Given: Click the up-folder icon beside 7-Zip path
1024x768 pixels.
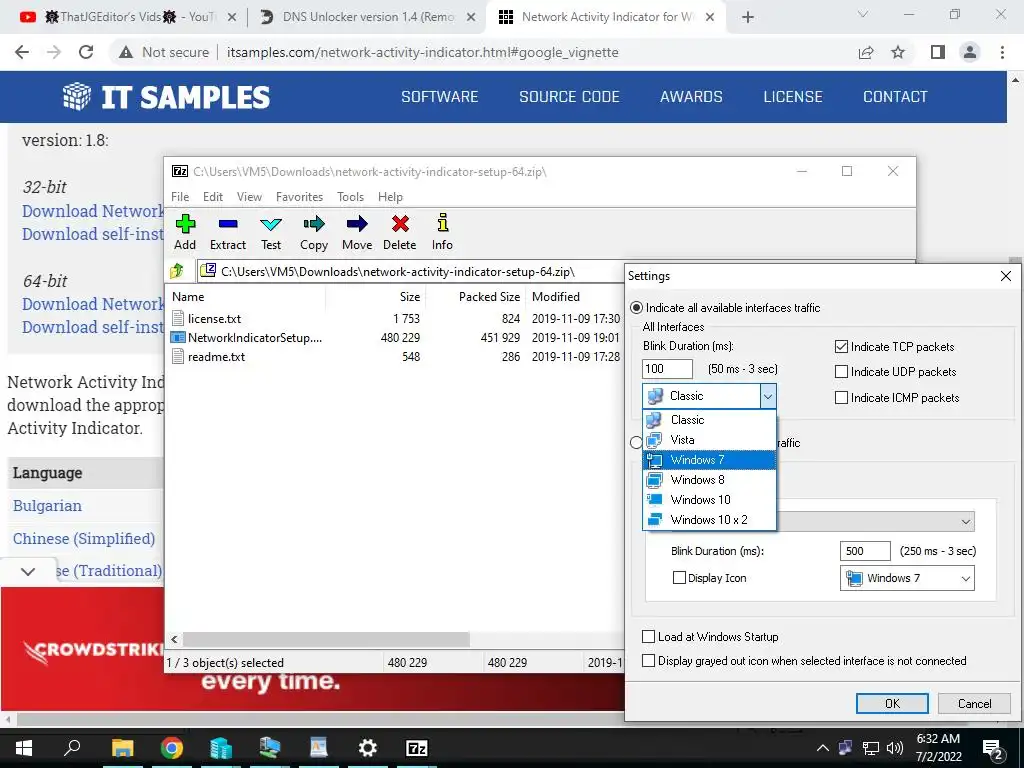Looking at the screenshot, I should pyautogui.click(x=177, y=270).
